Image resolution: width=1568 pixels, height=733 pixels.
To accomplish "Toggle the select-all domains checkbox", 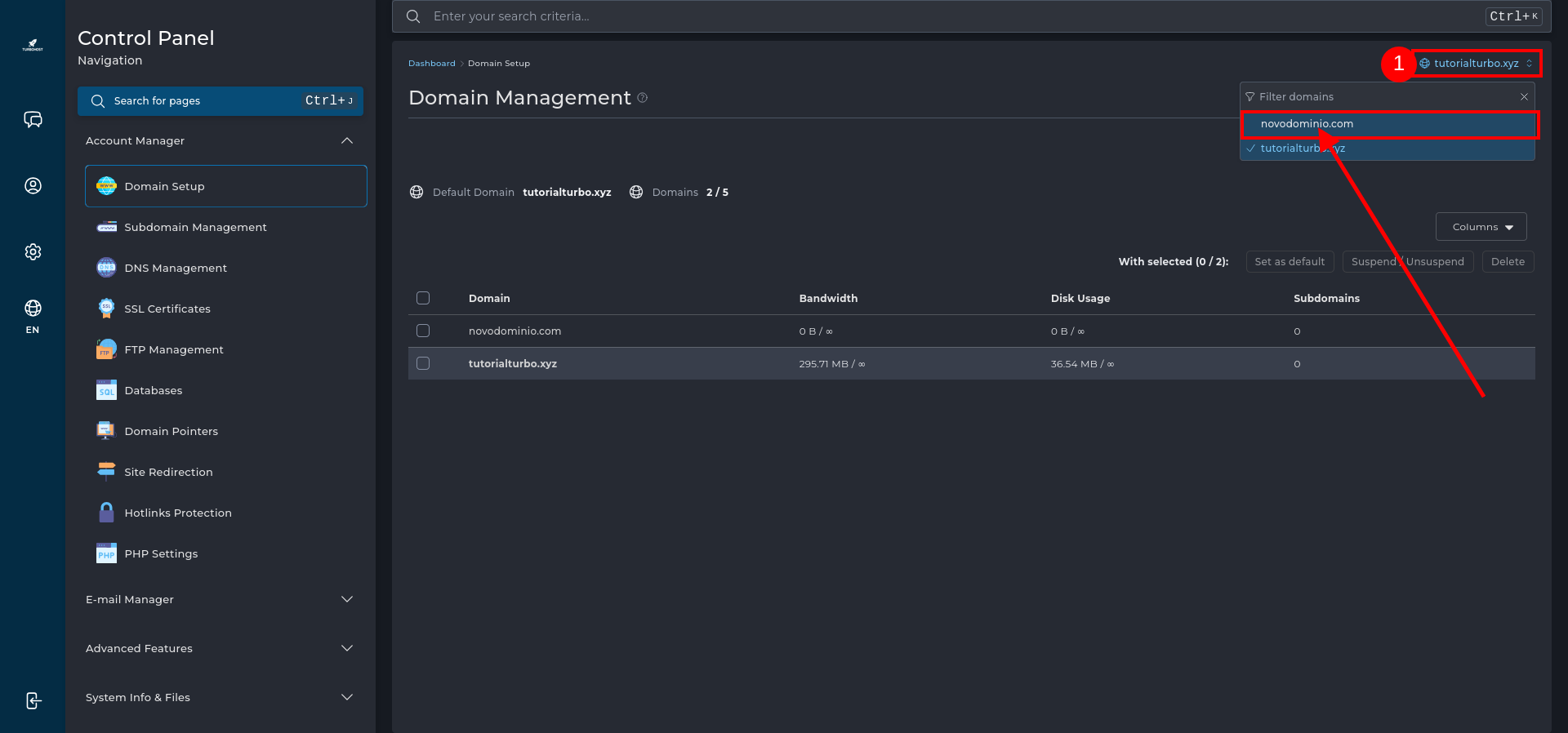I will point(423,298).
